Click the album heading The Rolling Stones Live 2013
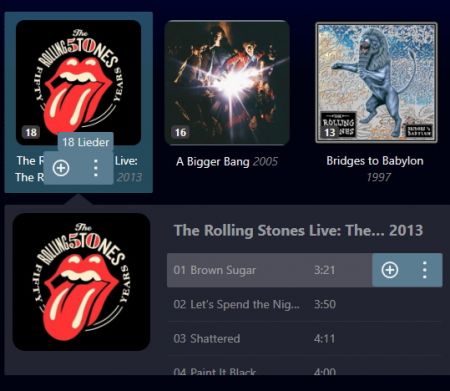The height and width of the screenshot is (391, 450). pos(299,231)
